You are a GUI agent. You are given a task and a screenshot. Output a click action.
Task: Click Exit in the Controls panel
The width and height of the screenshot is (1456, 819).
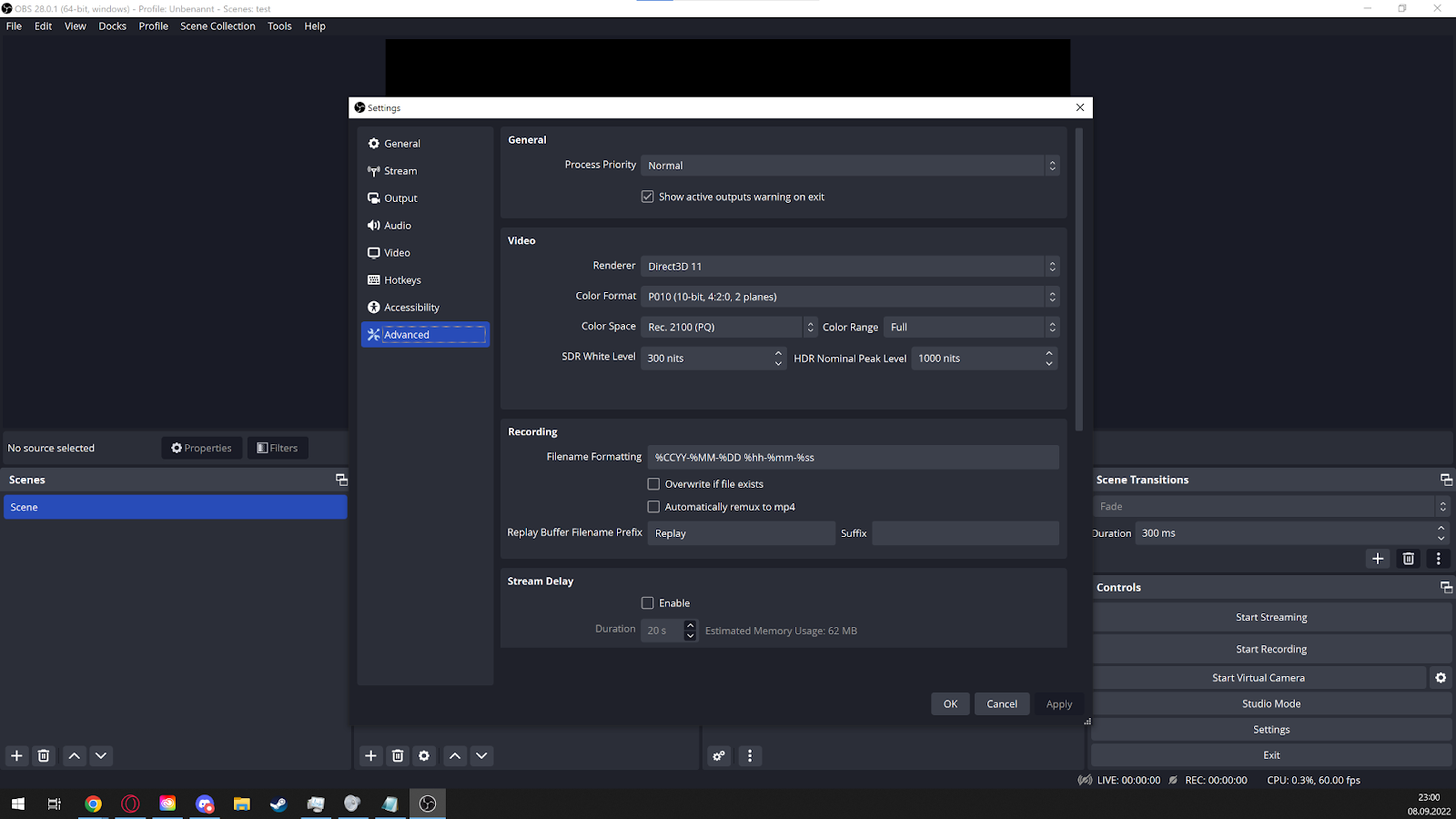coord(1271,755)
